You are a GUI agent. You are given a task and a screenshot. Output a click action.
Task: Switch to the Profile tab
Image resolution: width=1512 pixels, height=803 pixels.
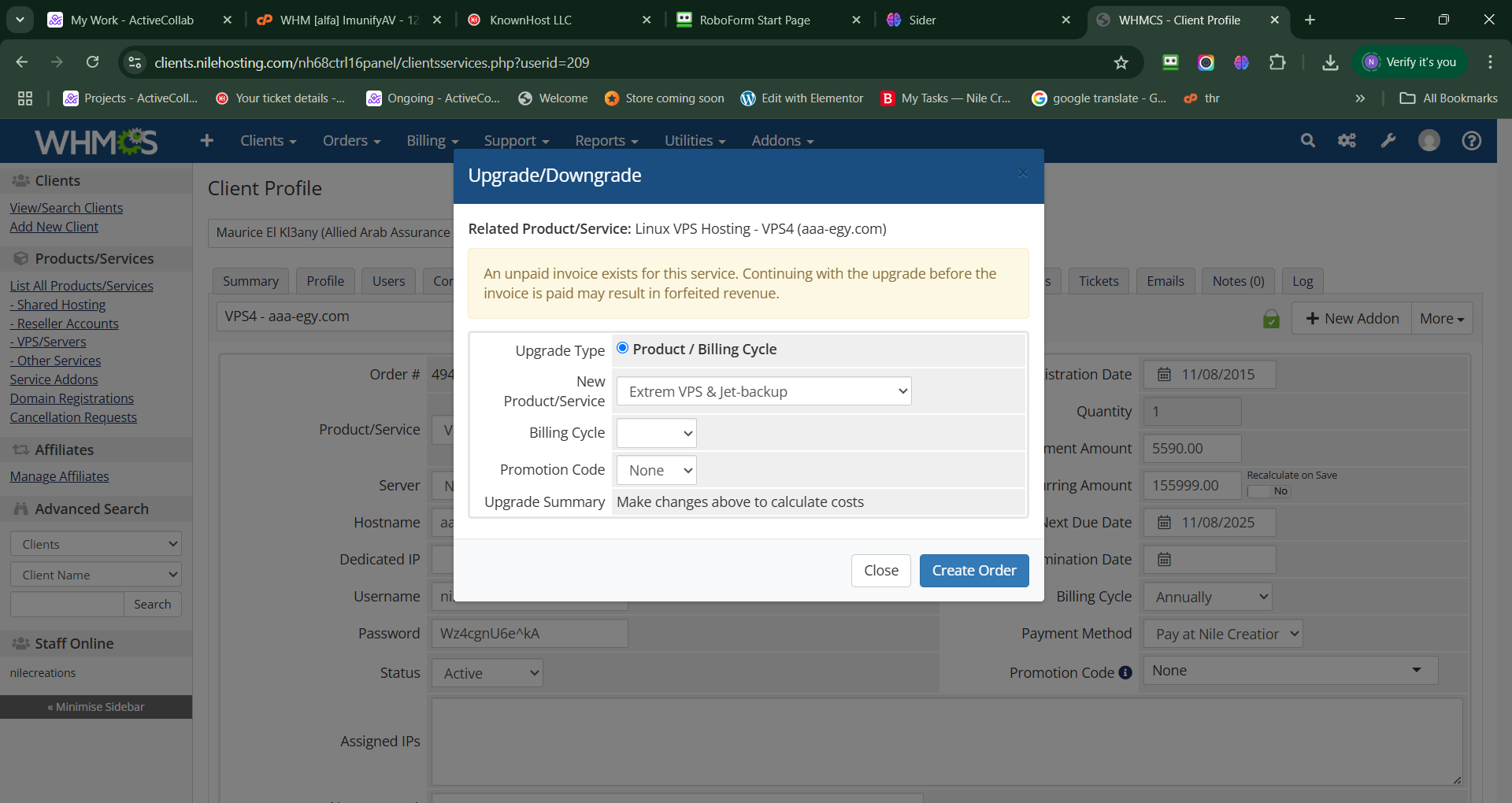click(x=325, y=281)
